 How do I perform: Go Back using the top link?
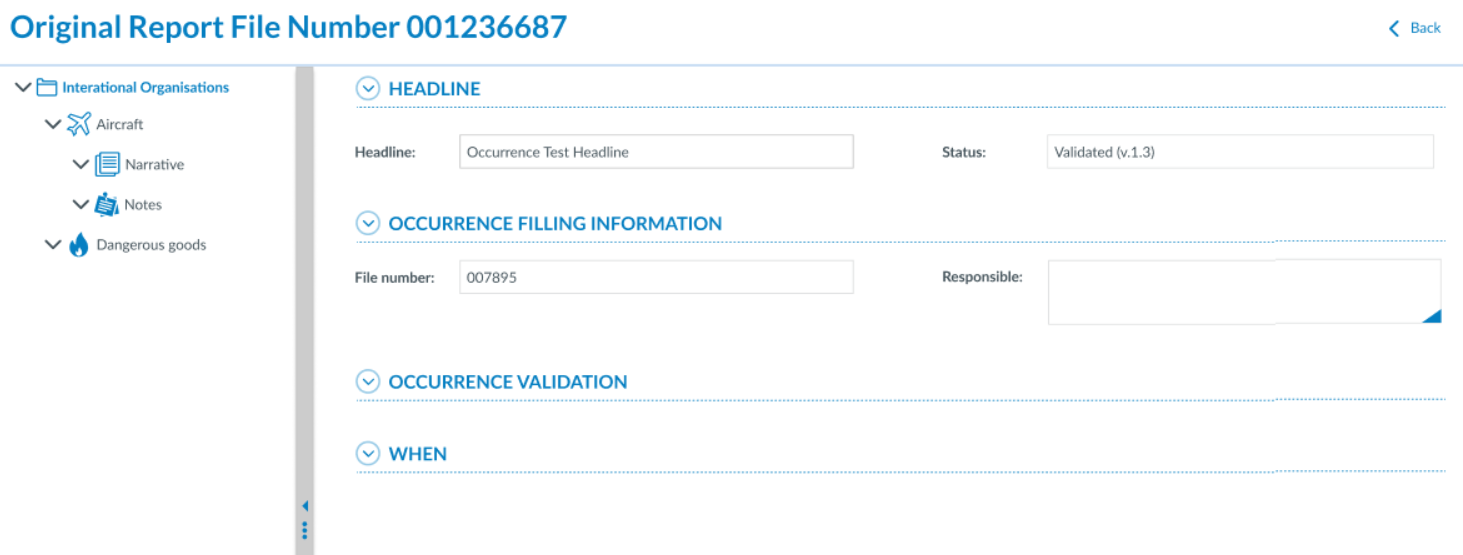click(x=1415, y=28)
